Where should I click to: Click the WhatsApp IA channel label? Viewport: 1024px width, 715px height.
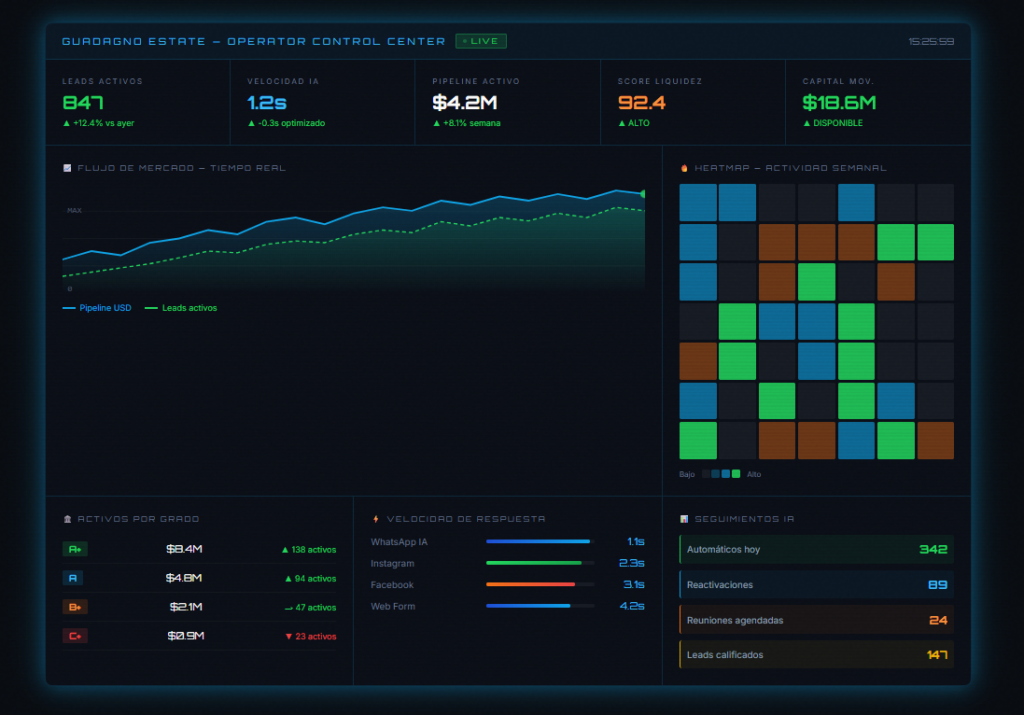tap(399, 541)
